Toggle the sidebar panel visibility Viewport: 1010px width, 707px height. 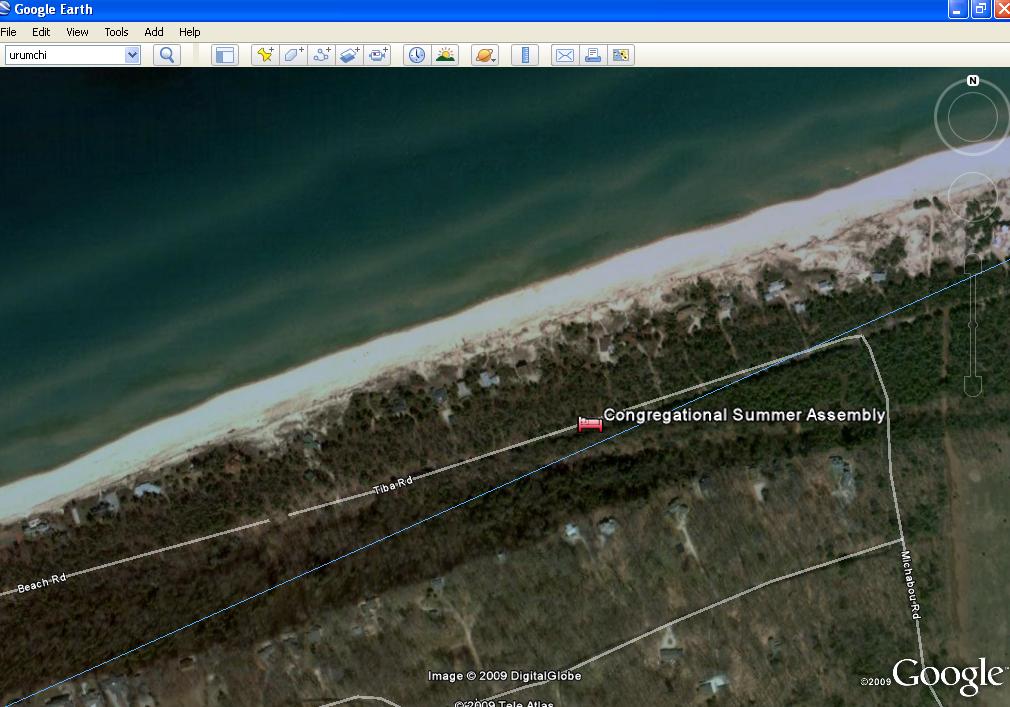click(225, 55)
